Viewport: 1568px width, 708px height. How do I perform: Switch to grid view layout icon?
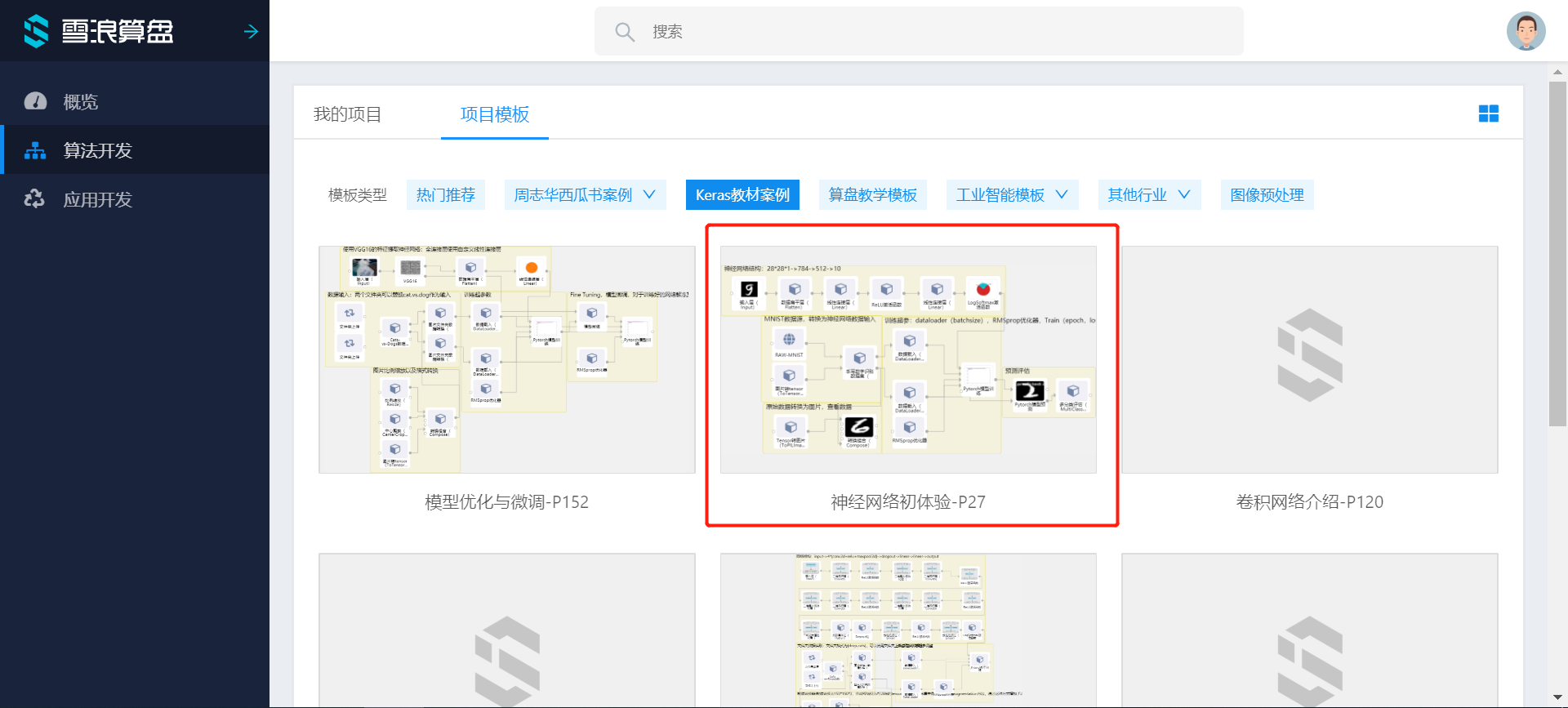click(1488, 114)
